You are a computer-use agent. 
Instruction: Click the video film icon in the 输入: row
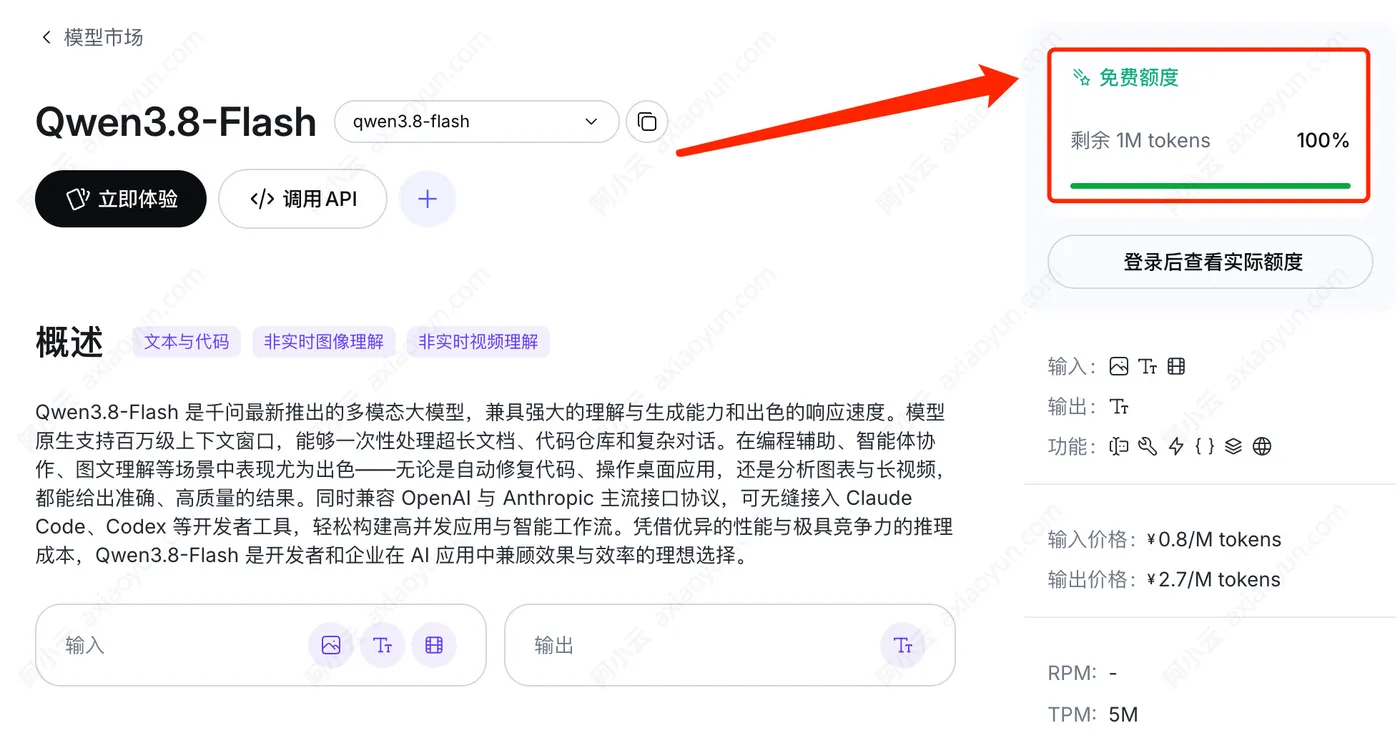(x=1176, y=367)
